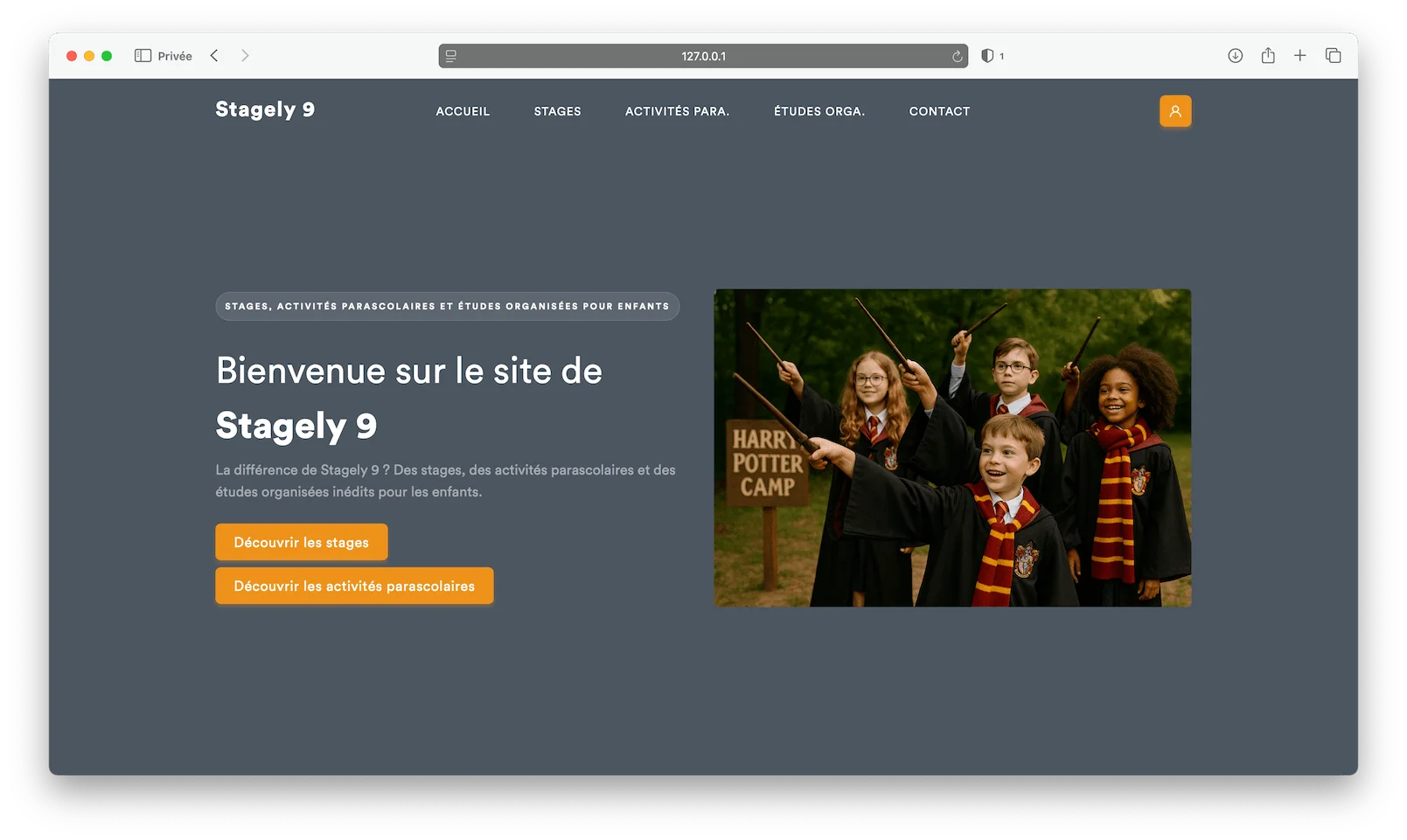This screenshot has width=1407, height=840.
Task: Toggle Safari sidebar icon
Action: coord(143,56)
